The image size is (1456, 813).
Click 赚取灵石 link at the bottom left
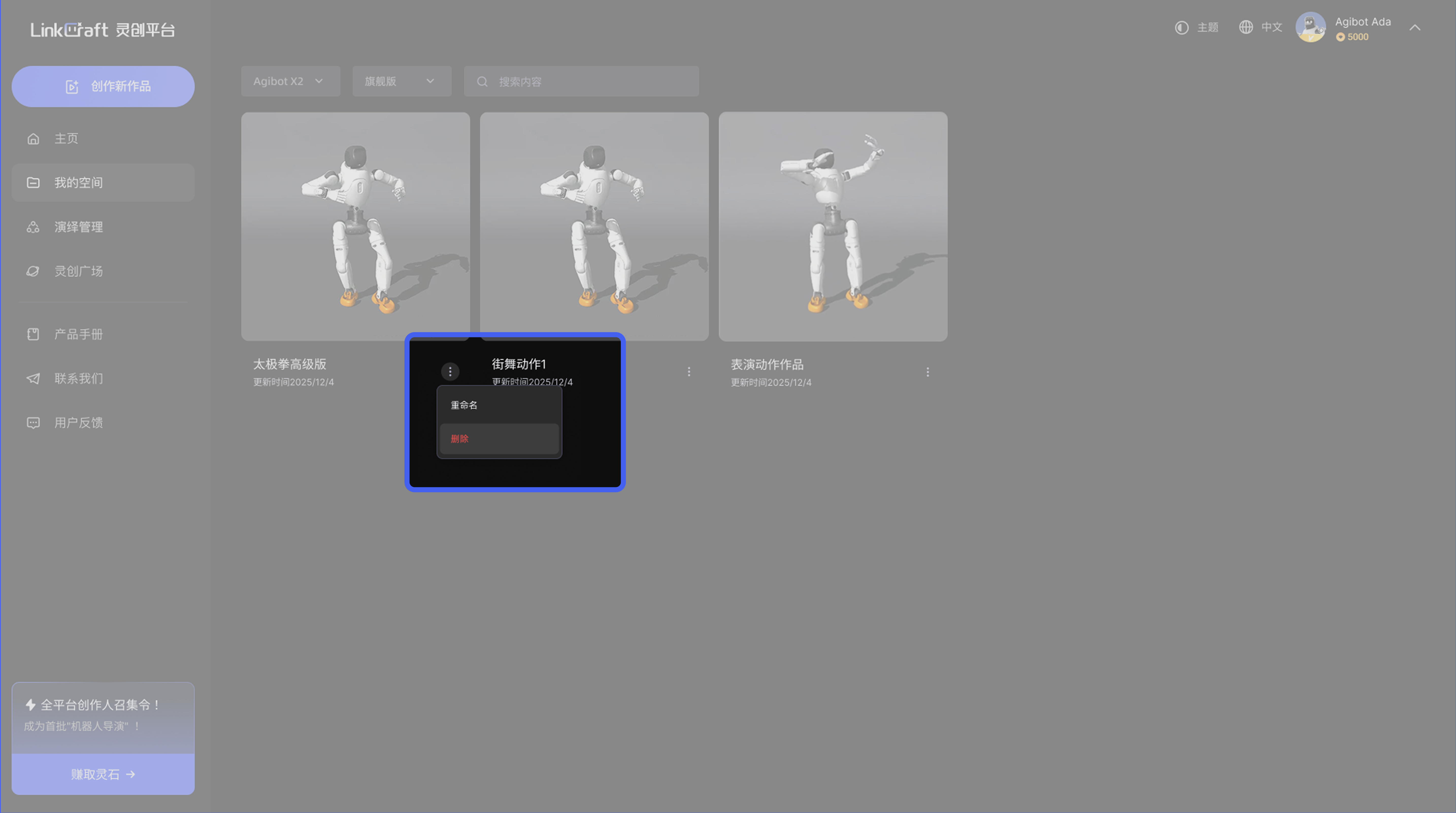[103, 774]
